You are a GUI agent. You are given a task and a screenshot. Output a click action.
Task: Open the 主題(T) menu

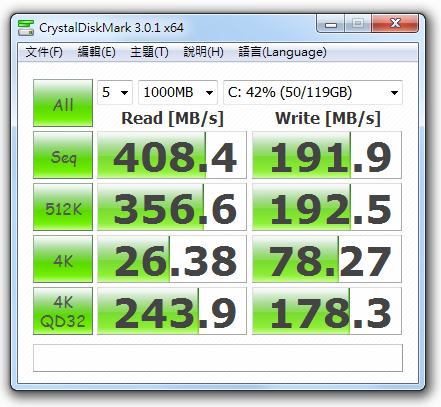tap(149, 52)
